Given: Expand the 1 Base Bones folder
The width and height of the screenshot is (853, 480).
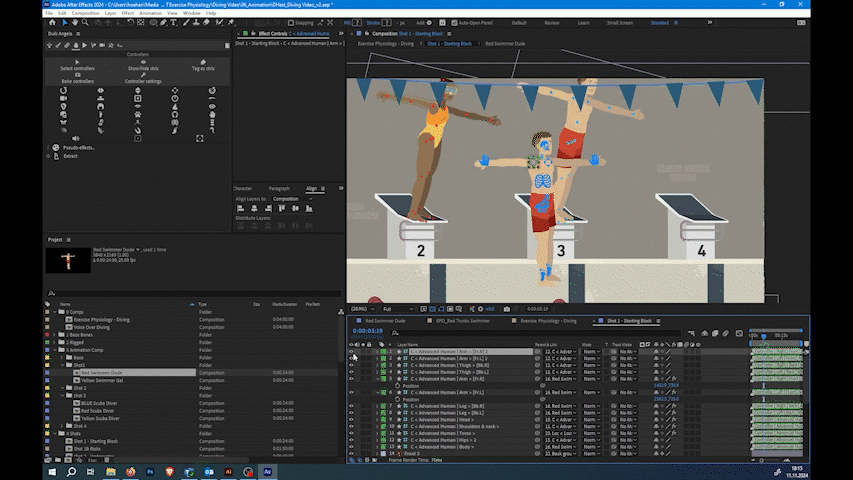Looking at the screenshot, I should pos(55,335).
